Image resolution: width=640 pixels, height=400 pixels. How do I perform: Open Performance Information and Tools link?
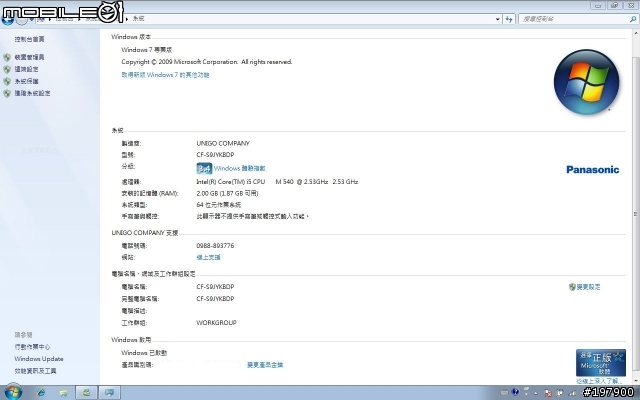36,371
